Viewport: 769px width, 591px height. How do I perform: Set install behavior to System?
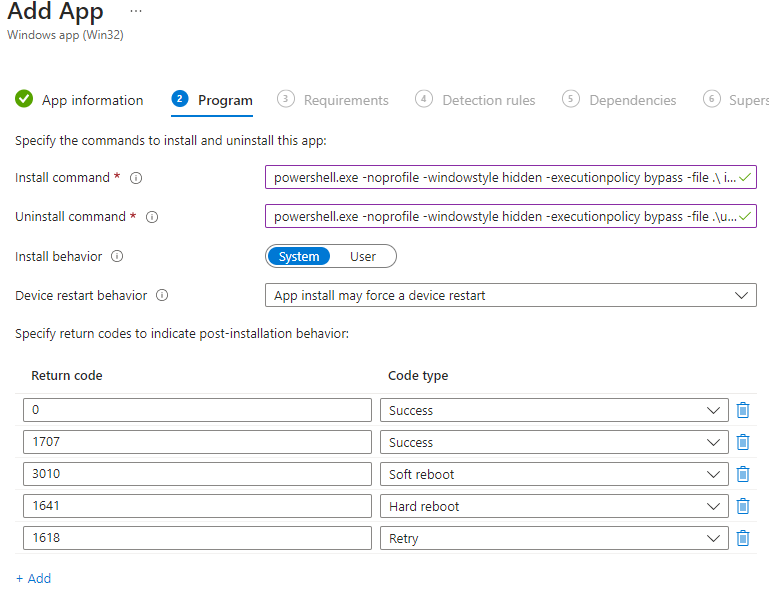299,257
